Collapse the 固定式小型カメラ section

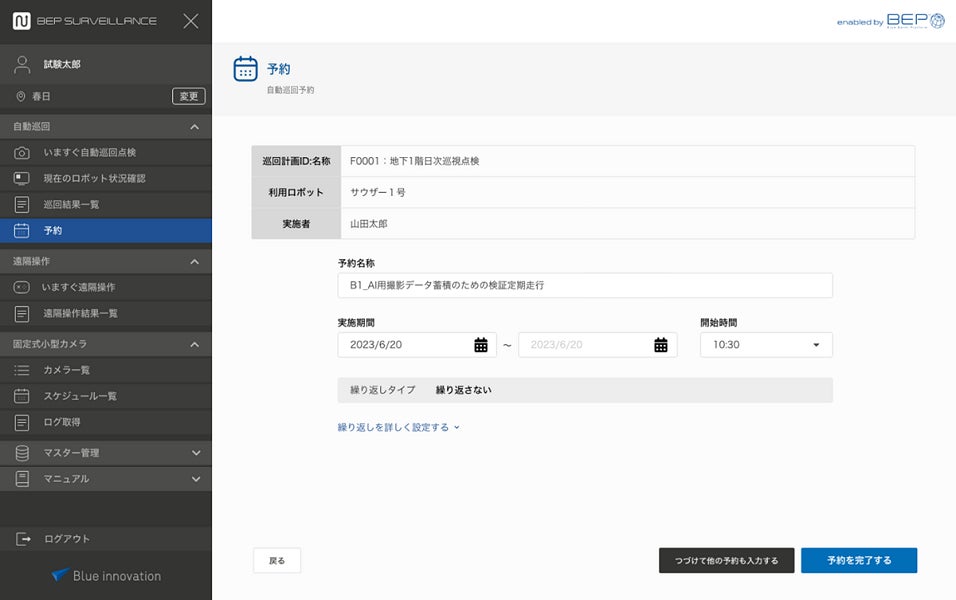click(x=194, y=345)
